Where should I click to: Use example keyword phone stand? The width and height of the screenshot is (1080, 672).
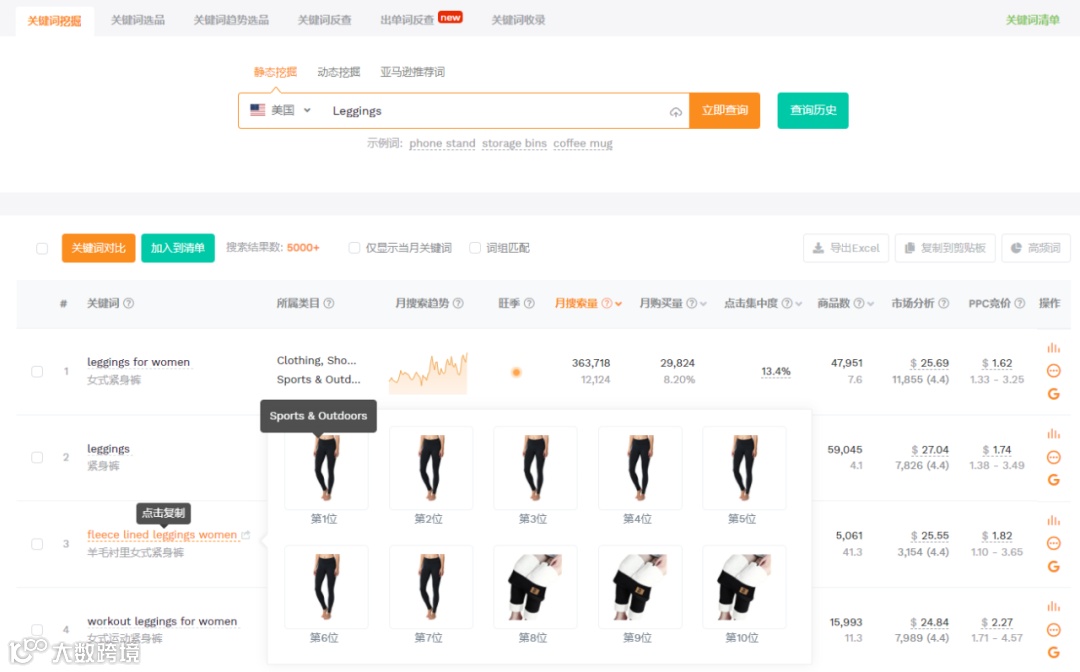tap(442, 143)
